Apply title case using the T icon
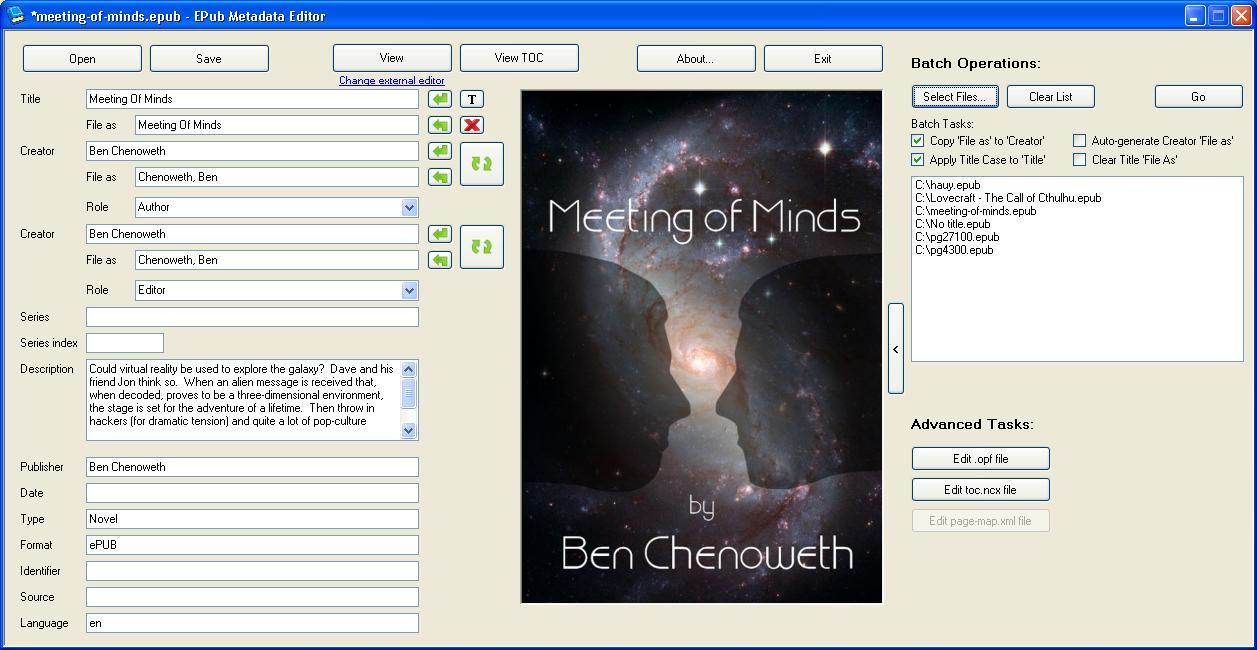The image size is (1257, 650). tap(470, 98)
